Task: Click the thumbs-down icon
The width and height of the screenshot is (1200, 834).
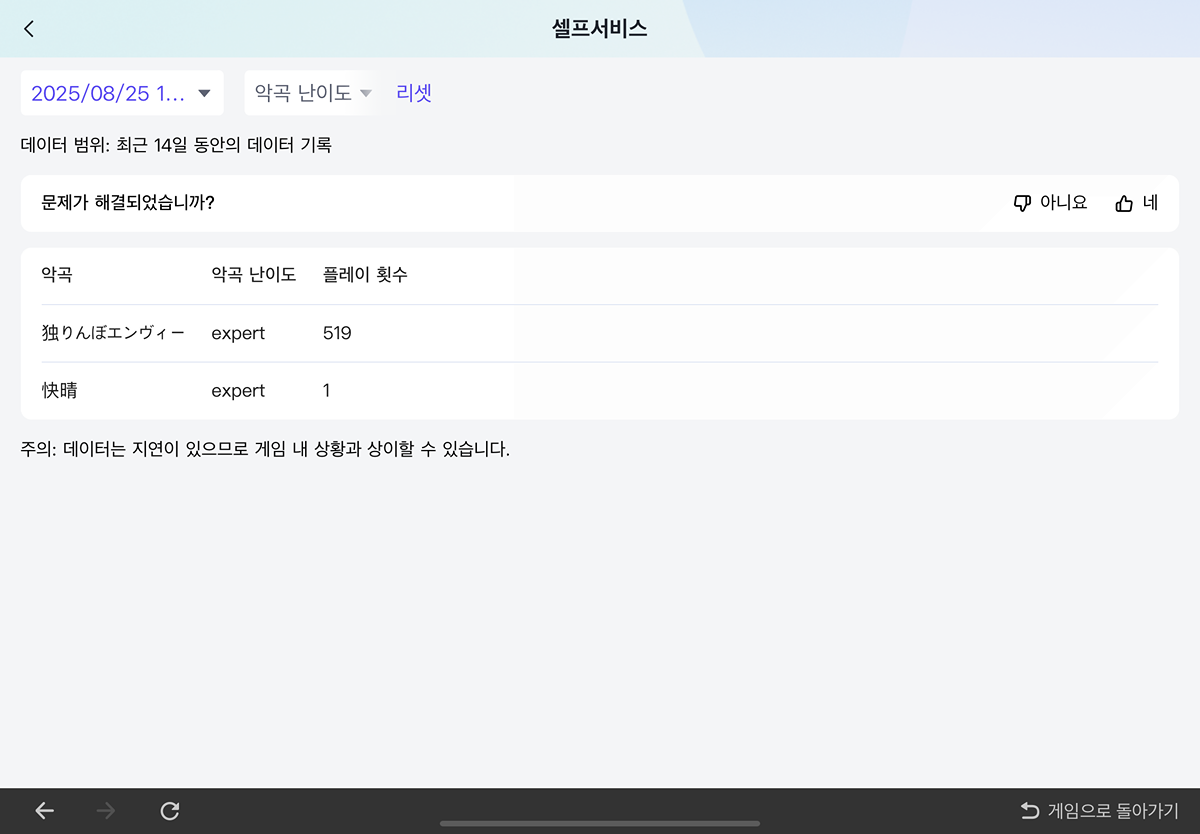Action: click(x=1022, y=203)
